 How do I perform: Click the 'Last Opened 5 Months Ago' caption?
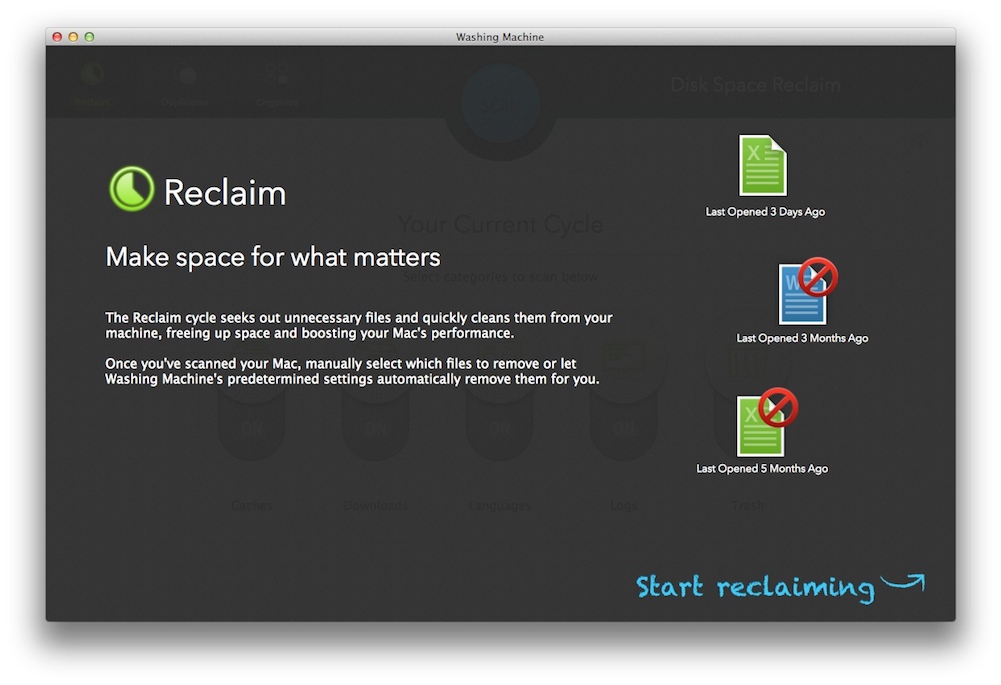coord(762,468)
